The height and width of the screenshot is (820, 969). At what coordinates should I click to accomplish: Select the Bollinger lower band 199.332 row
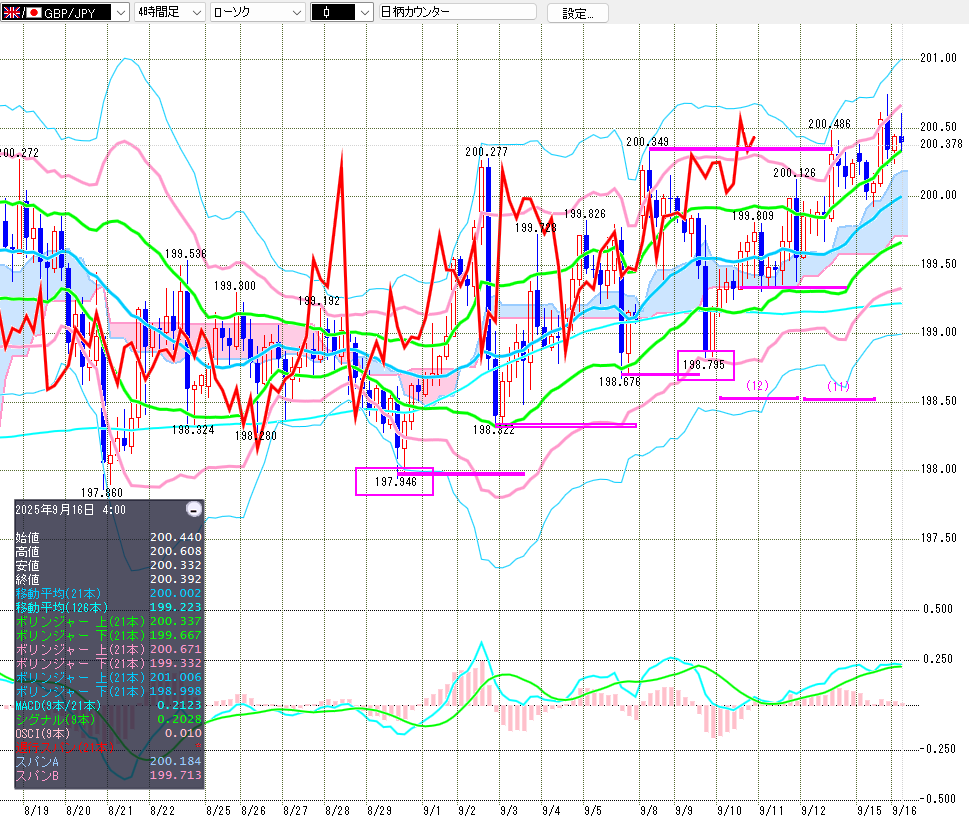[x=109, y=663]
